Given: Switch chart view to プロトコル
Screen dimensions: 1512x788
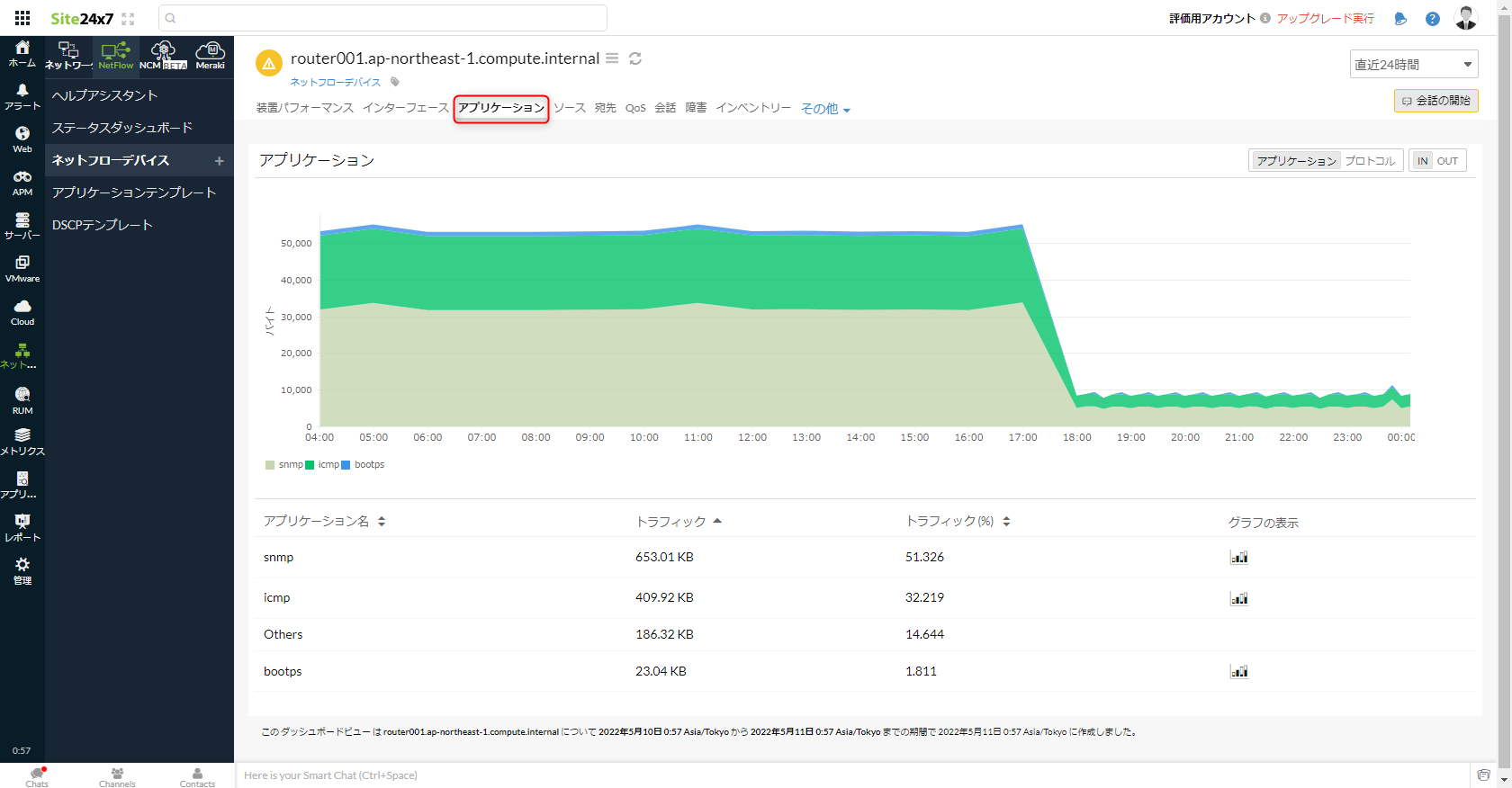Looking at the screenshot, I should point(1370,161).
